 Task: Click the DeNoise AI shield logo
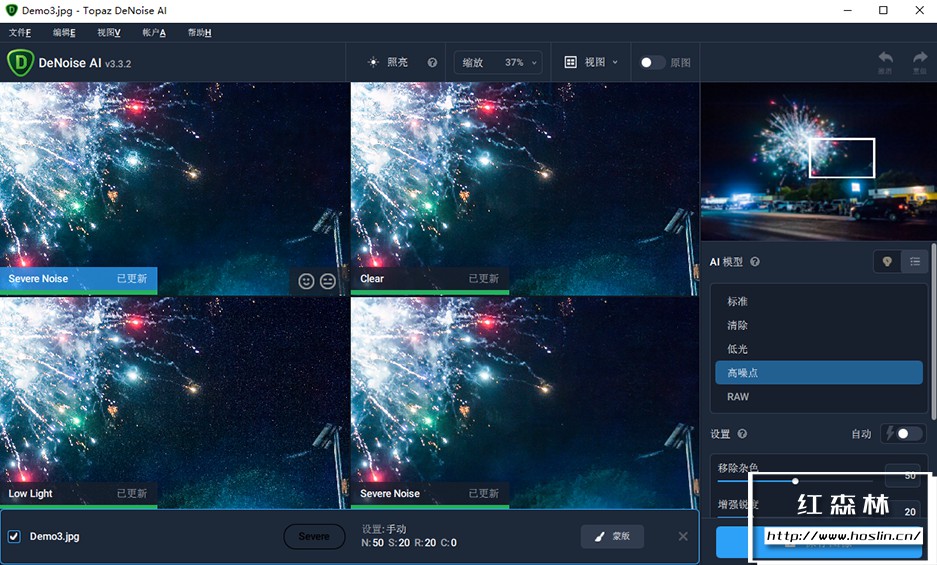[x=20, y=63]
